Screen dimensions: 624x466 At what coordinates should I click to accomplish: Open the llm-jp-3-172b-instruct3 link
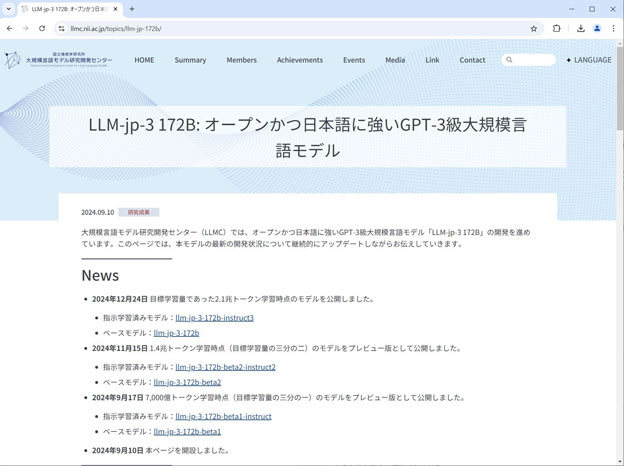(x=214, y=318)
